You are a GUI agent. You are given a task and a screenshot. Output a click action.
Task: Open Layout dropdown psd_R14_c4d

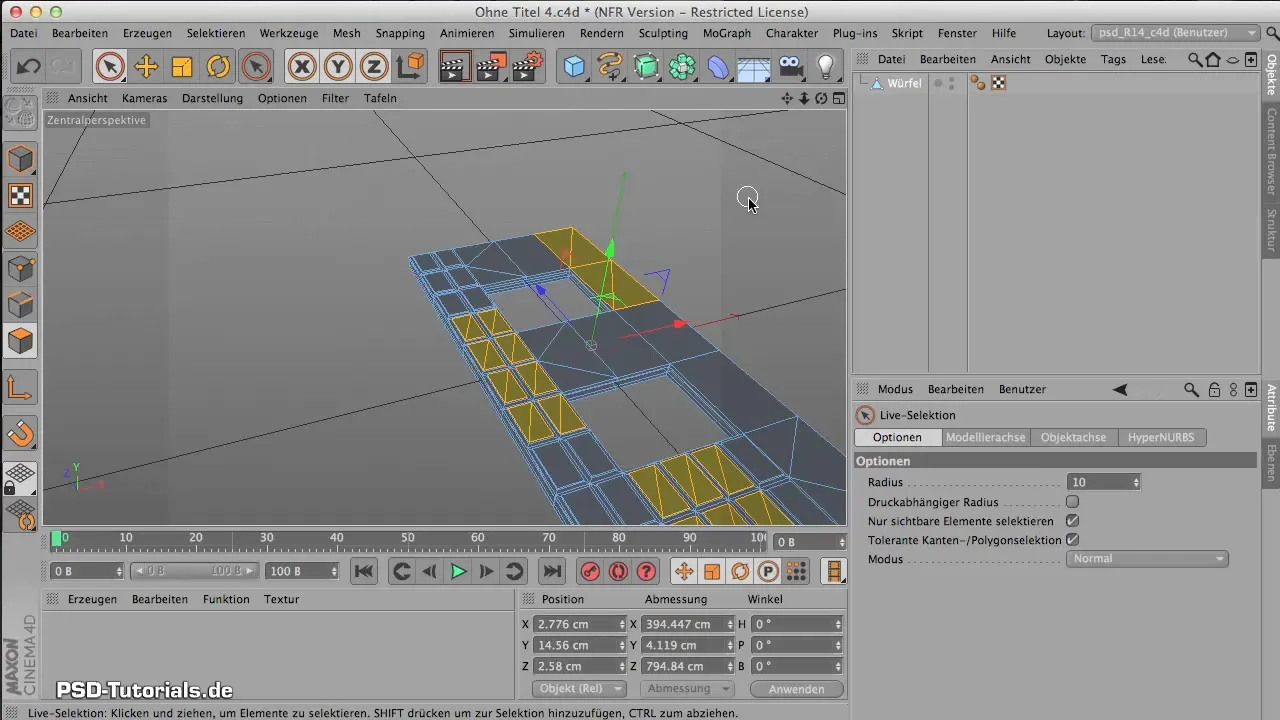tap(1175, 33)
